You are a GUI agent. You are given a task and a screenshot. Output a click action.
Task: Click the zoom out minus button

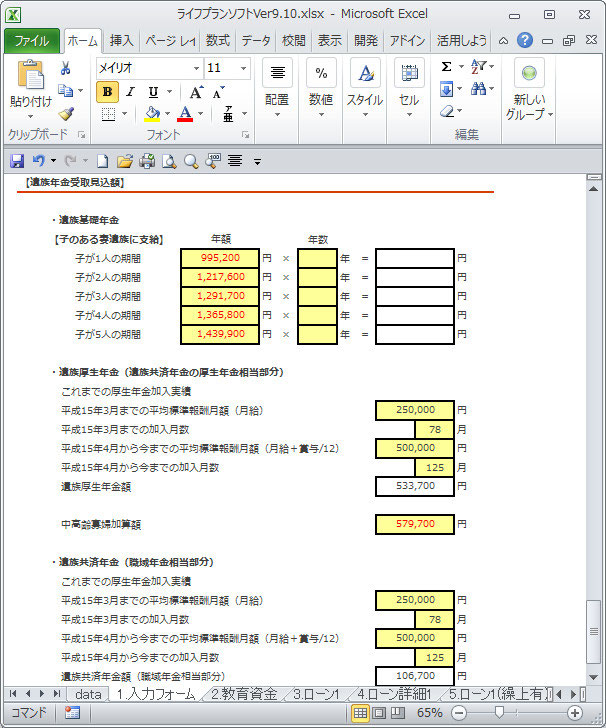pos(459,713)
